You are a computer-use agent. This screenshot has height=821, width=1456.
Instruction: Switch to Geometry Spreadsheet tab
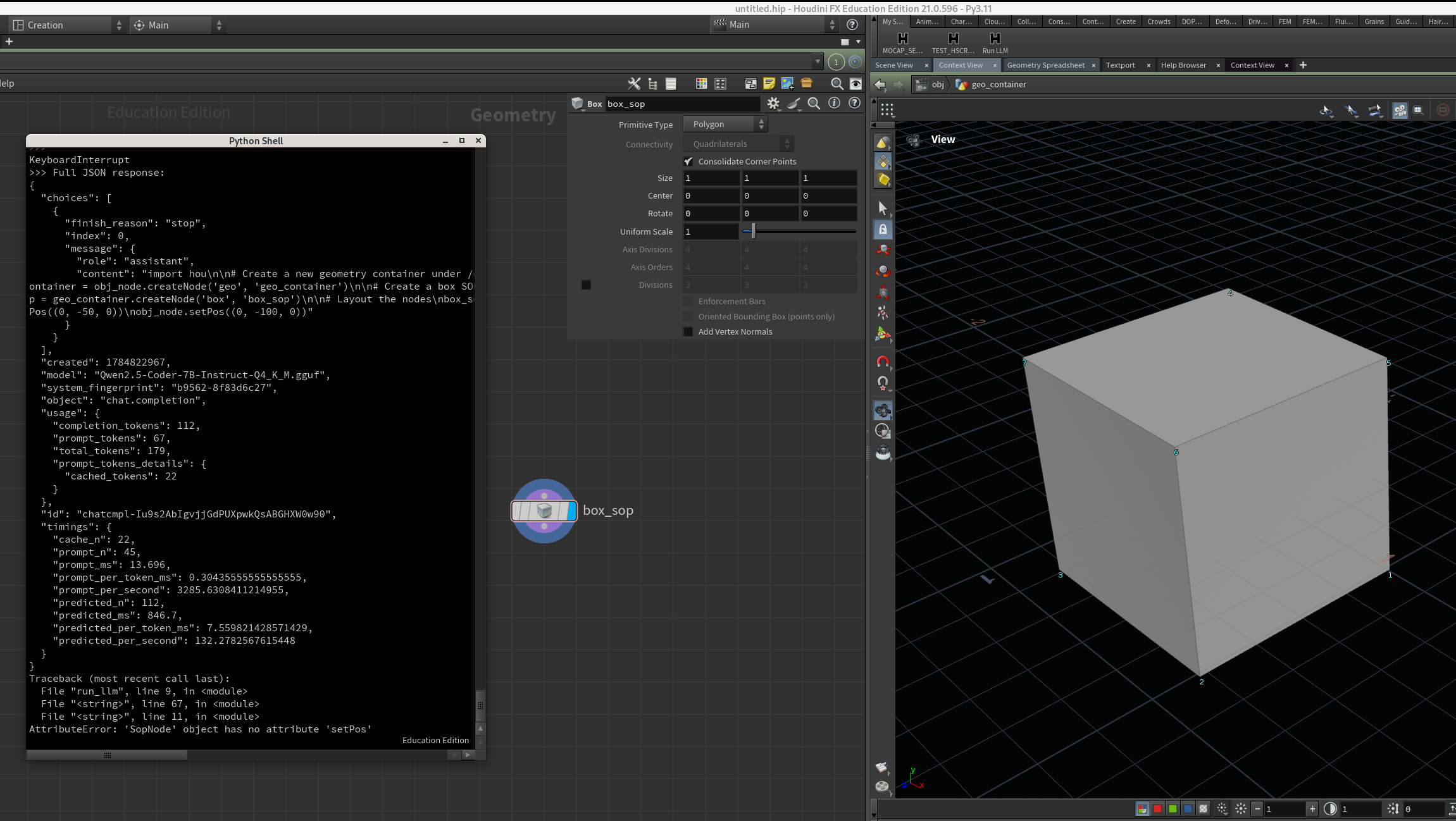[x=1045, y=65]
